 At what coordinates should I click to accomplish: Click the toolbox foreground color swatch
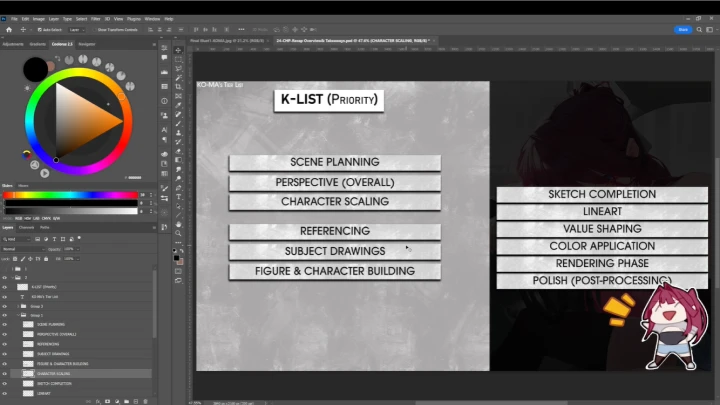(x=176, y=259)
